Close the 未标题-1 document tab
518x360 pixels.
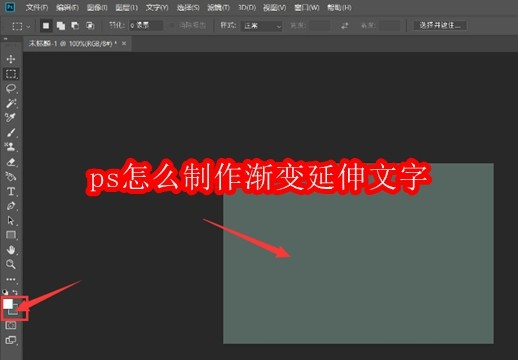[x=124, y=44]
